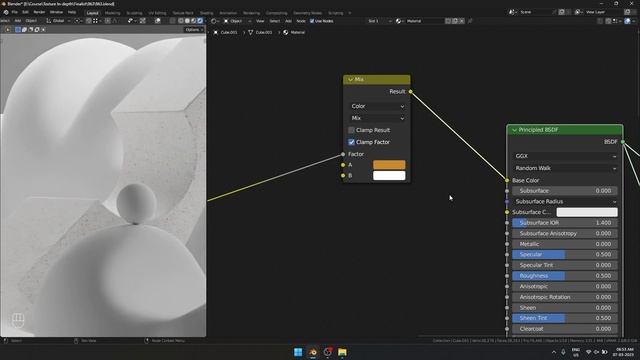Click the node editor overlay icon at right
The width and height of the screenshot is (640, 360).
point(627,21)
